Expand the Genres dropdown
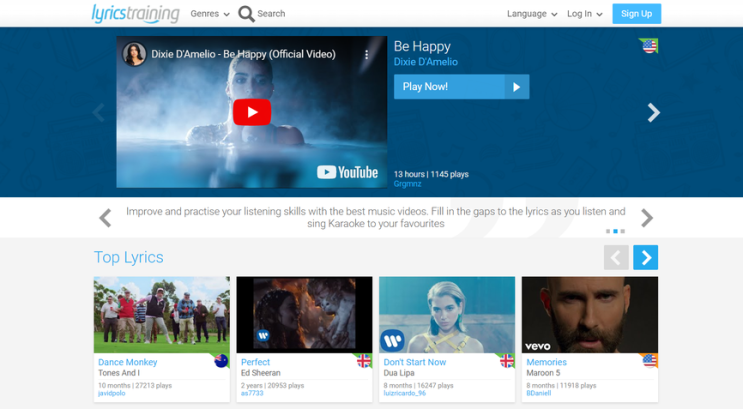Image resolution: width=743 pixels, height=409 pixels. click(x=210, y=14)
